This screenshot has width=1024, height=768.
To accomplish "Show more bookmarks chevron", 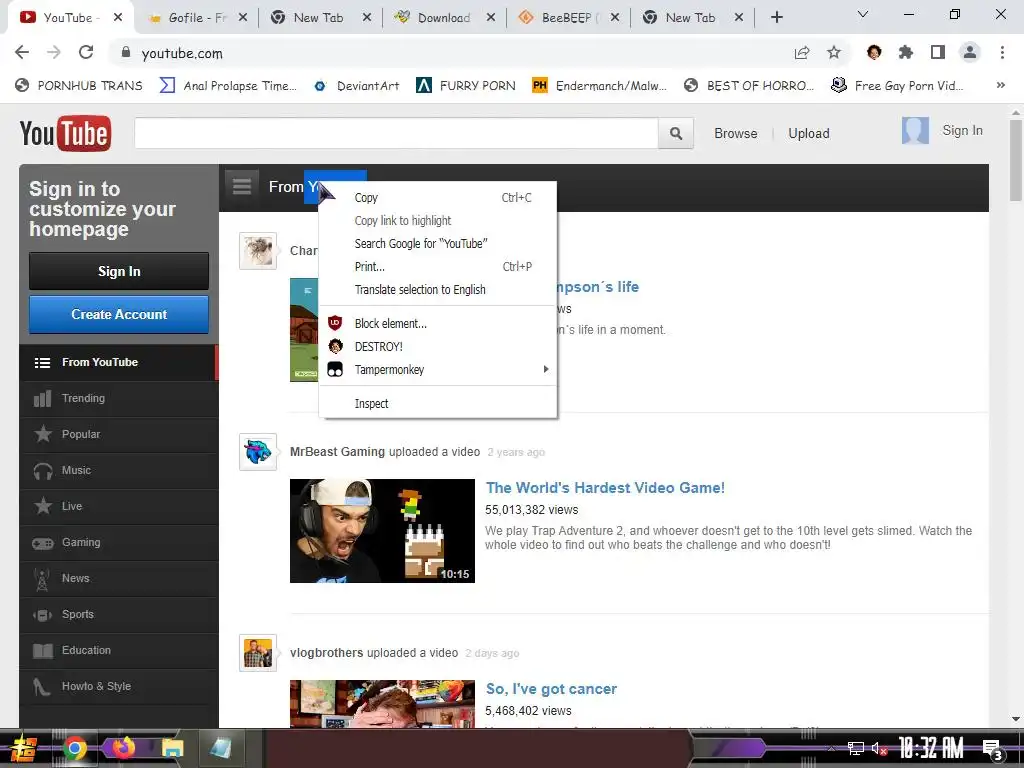I will coord(1000,85).
